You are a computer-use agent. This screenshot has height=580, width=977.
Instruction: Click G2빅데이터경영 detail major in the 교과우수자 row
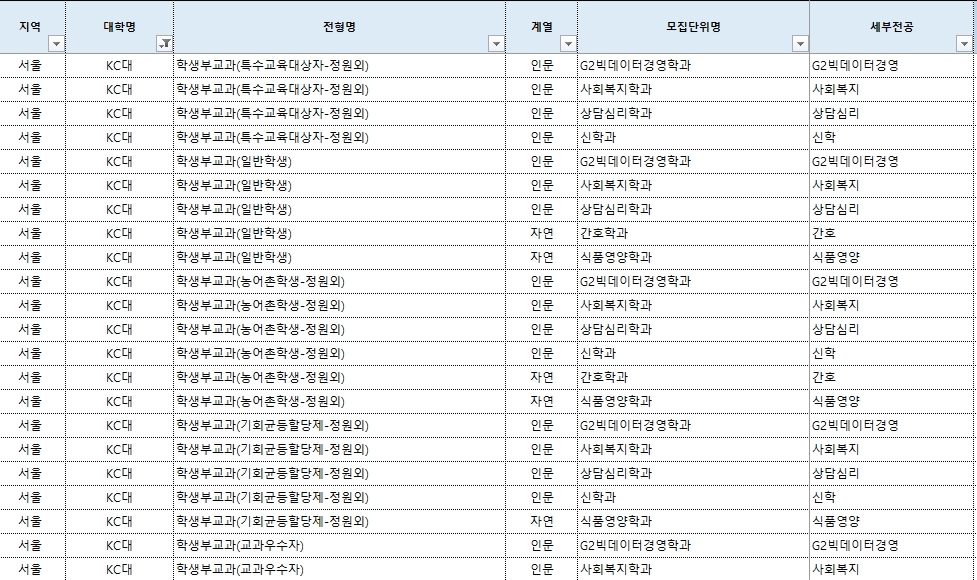pyautogui.click(x=855, y=545)
